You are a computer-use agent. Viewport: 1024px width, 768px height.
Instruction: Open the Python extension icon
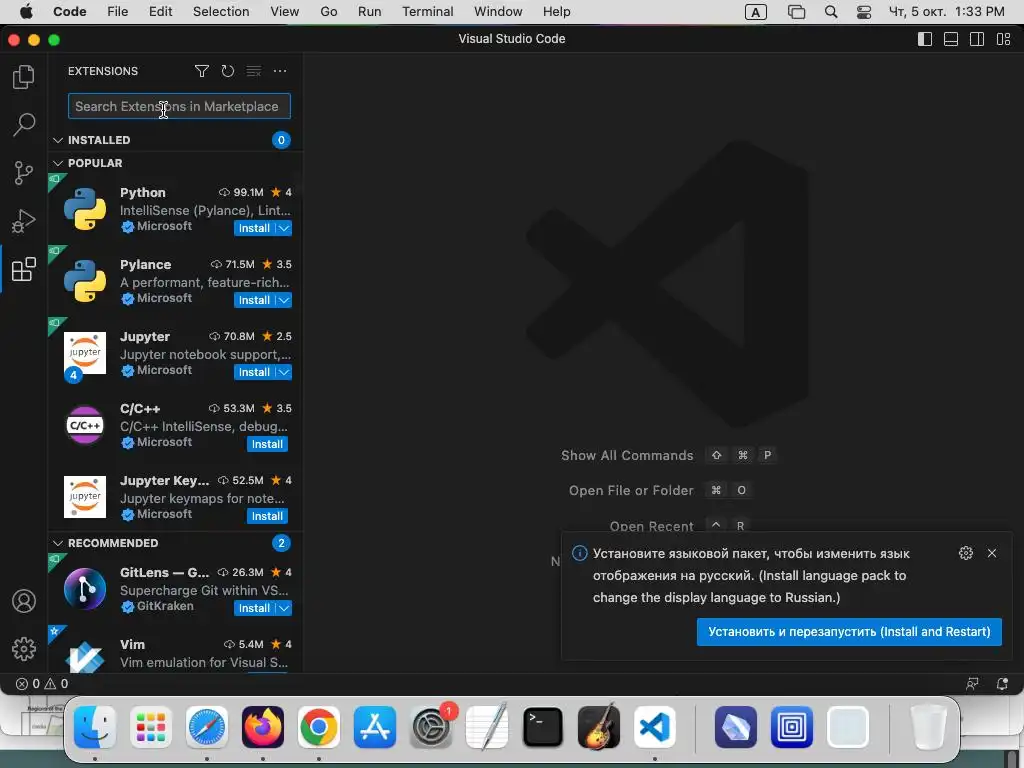85,209
